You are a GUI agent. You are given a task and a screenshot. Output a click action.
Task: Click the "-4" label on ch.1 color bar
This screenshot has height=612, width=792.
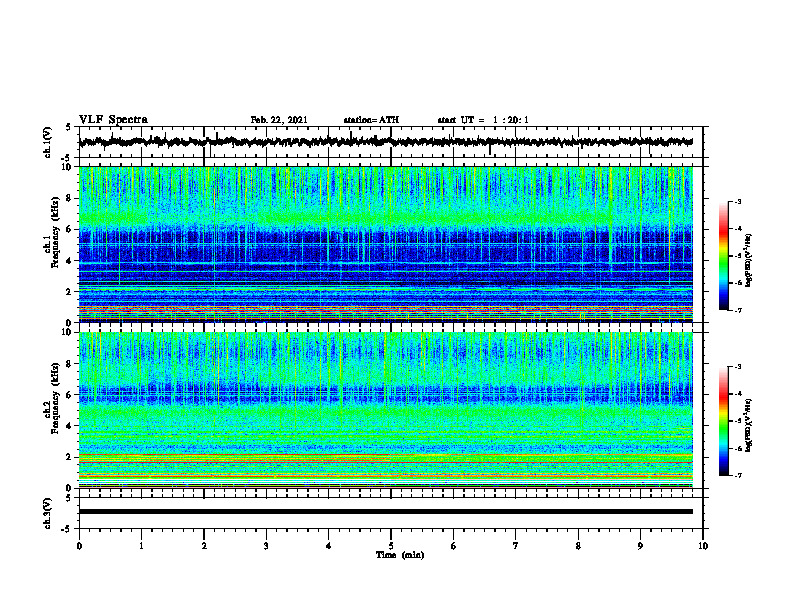pyautogui.click(x=737, y=229)
